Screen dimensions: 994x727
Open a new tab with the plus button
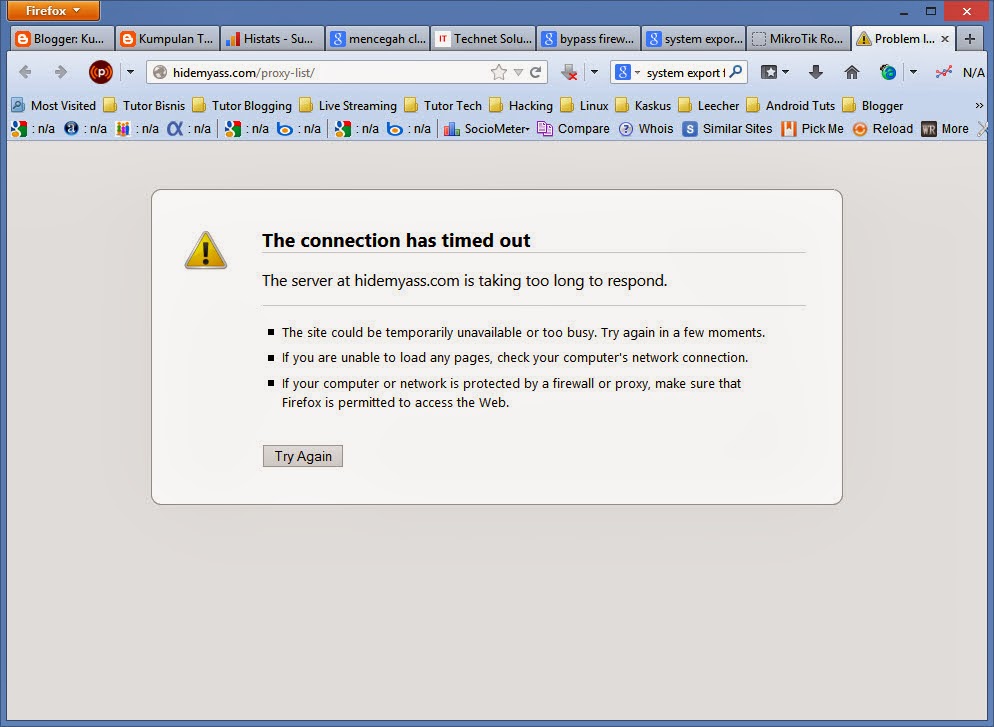coord(968,39)
